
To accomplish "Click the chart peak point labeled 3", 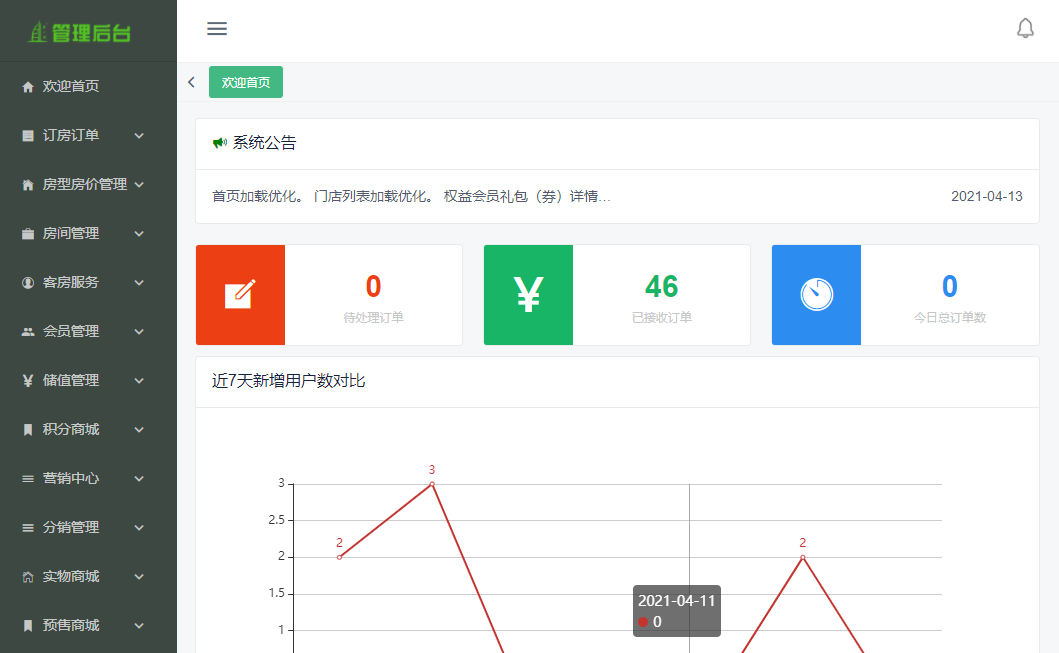I will click(432, 484).
